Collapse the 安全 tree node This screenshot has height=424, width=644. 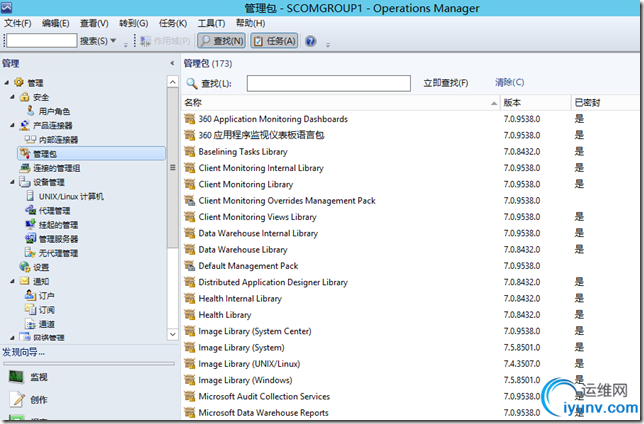tap(12, 97)
